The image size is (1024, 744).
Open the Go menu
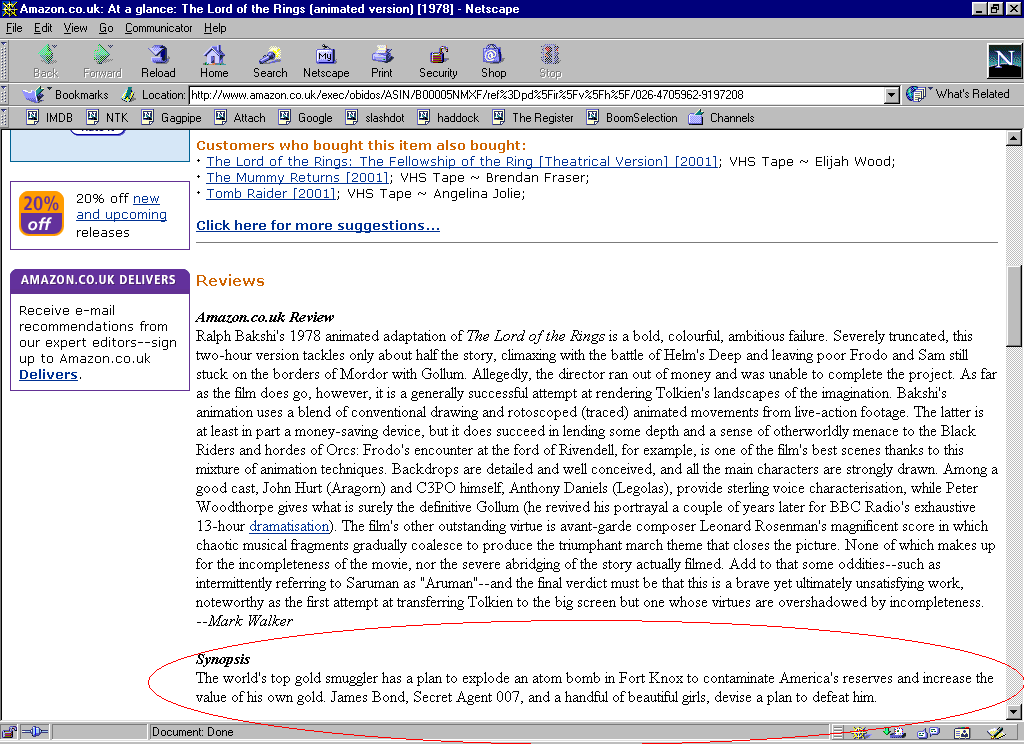[106, 28]
